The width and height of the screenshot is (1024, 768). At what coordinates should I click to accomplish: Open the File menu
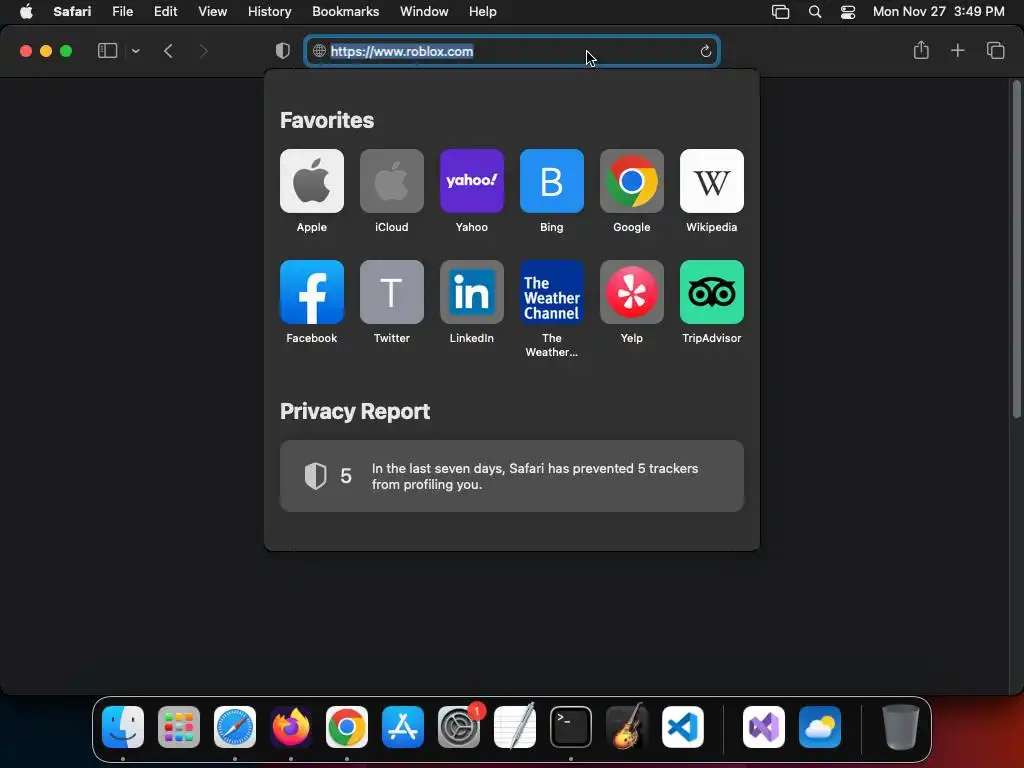(x=122, y=12)
